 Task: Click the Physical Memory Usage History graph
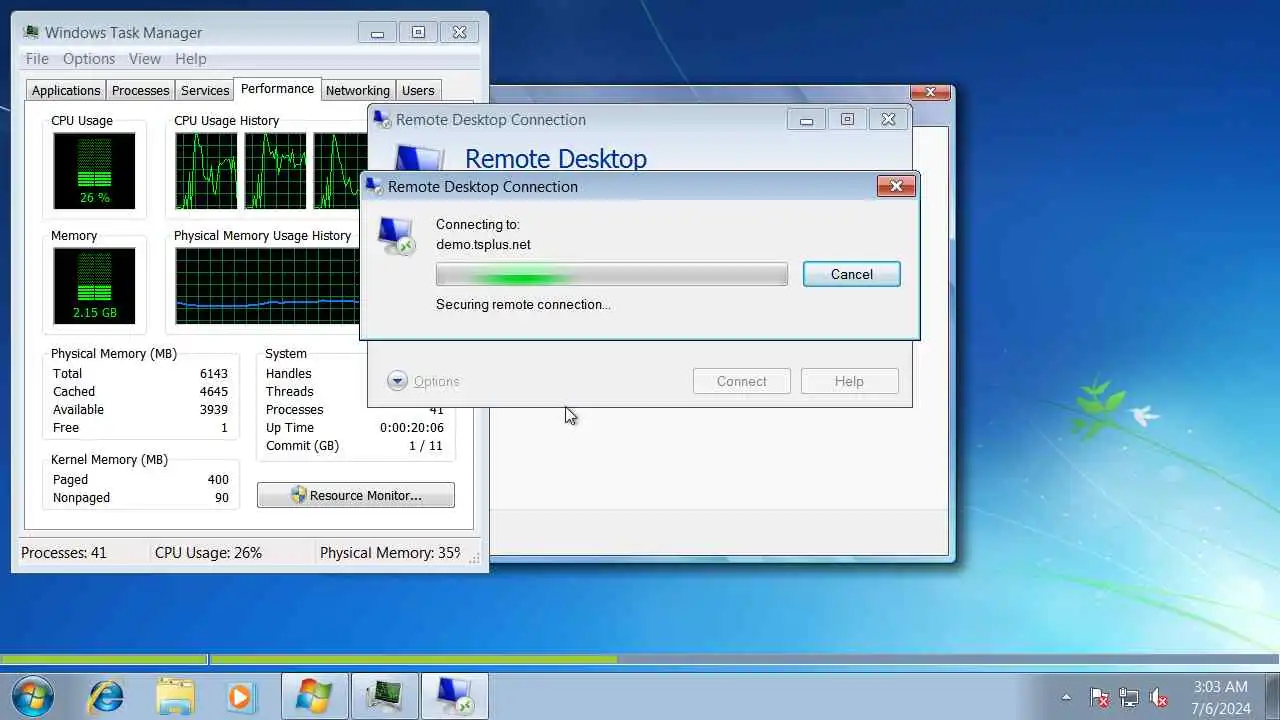pos(268,286)
